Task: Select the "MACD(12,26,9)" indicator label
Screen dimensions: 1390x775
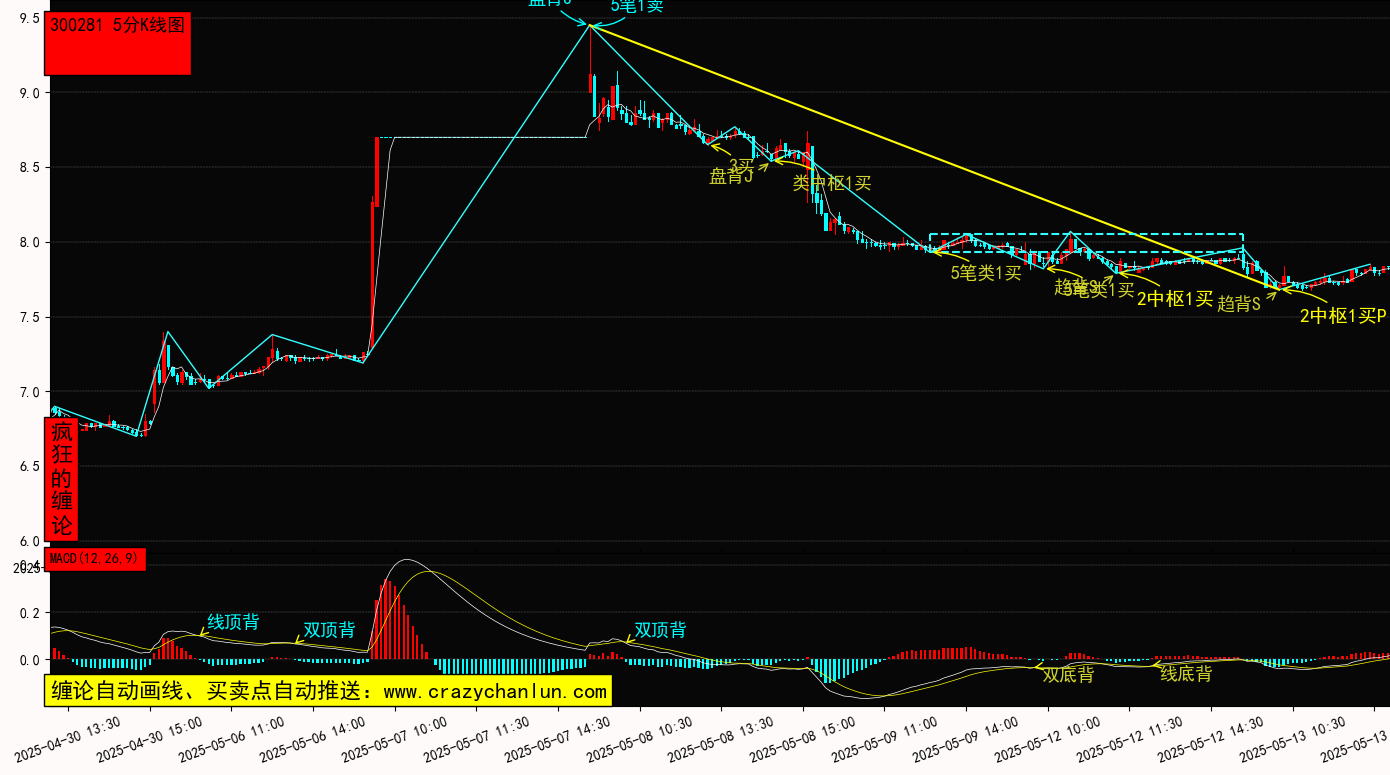Action: [95, 559]
